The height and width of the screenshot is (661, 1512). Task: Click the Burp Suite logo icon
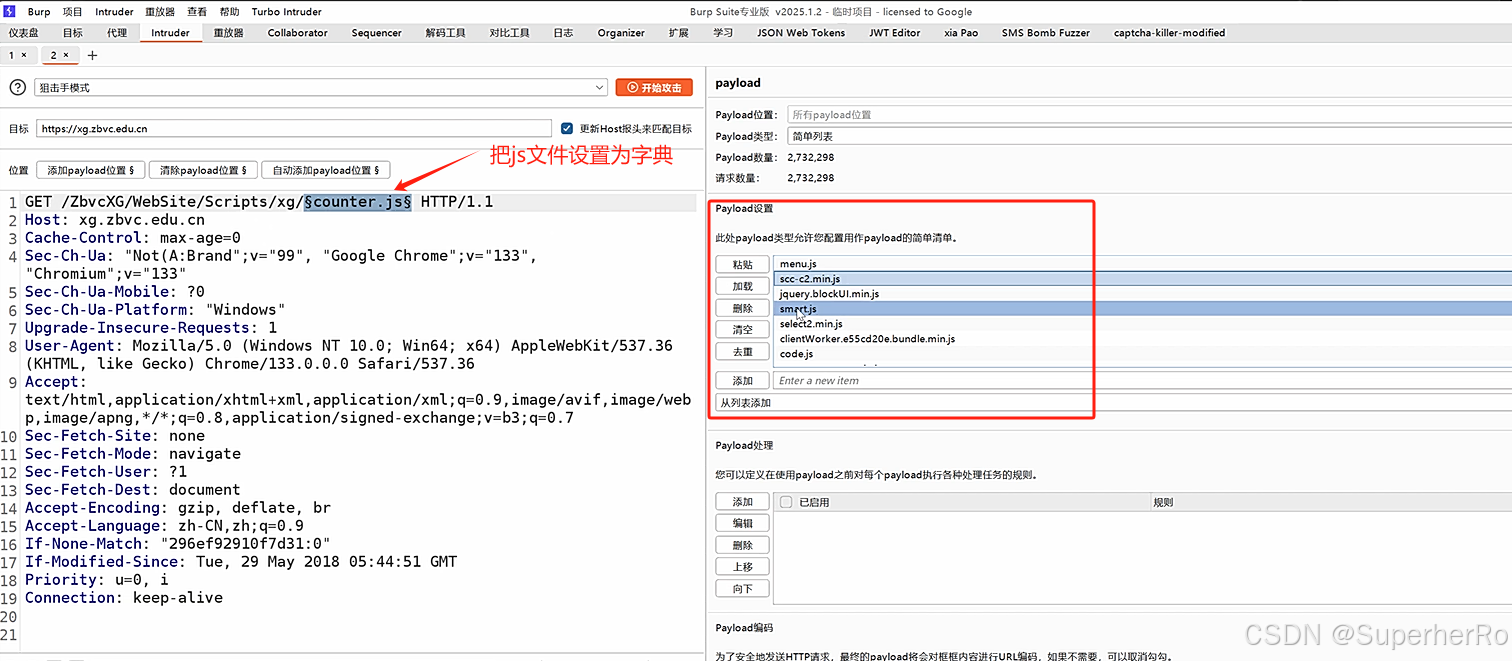click(x=9, y=11)
